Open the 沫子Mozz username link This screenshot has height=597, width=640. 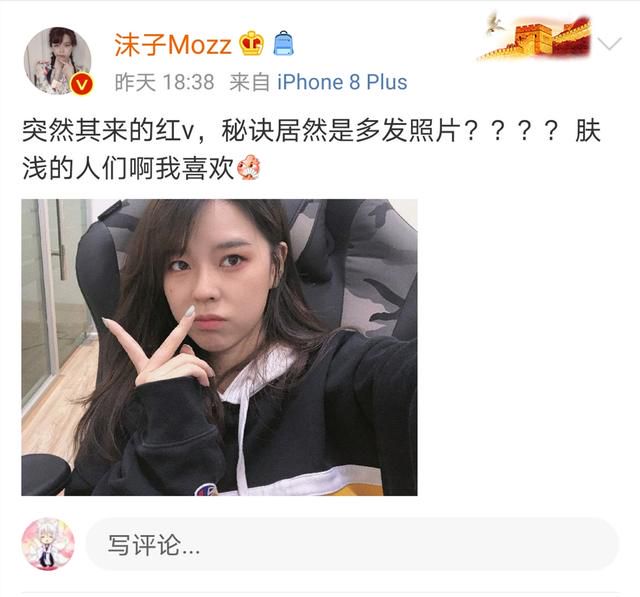tap(173, 44)
